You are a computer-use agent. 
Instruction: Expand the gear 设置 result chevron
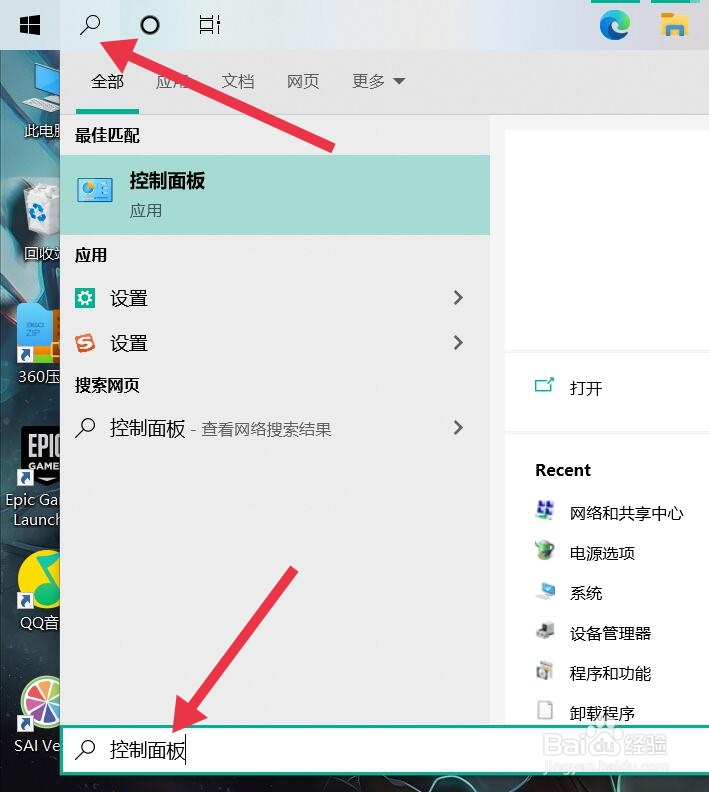tap(458, 298)
